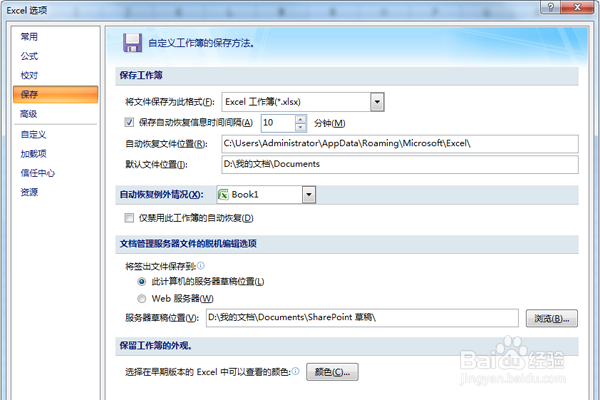Viewport: 600px width, 400px height.
Task: Select the Web 服务器 radio button
Action: [142, 299]
